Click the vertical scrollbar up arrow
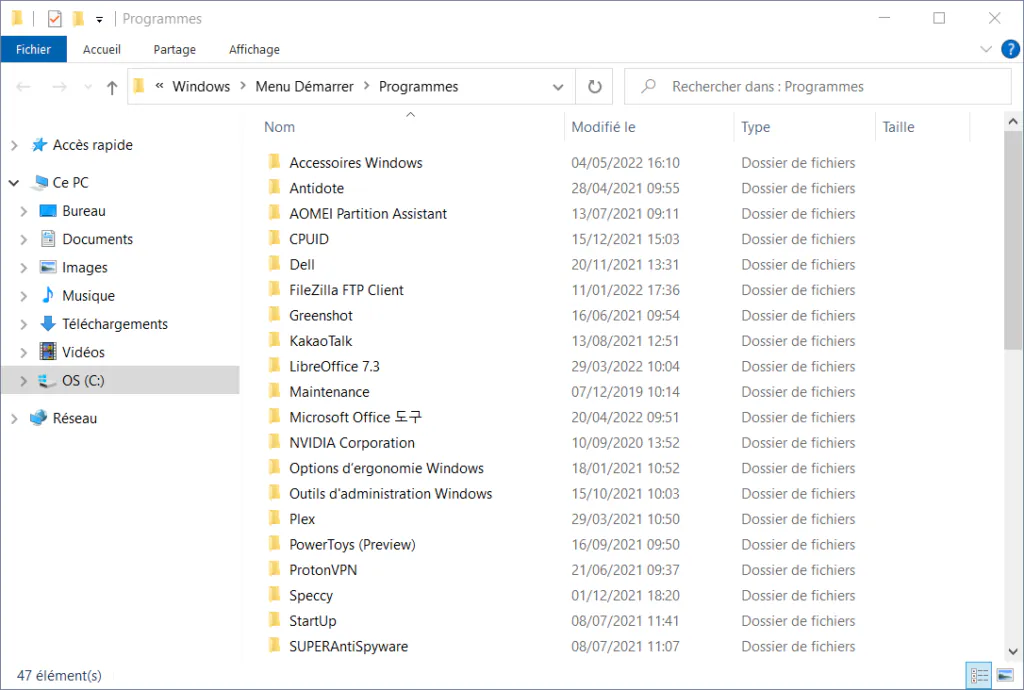The height and width of the screenshot is (690, 1024). click(1013, 121)
